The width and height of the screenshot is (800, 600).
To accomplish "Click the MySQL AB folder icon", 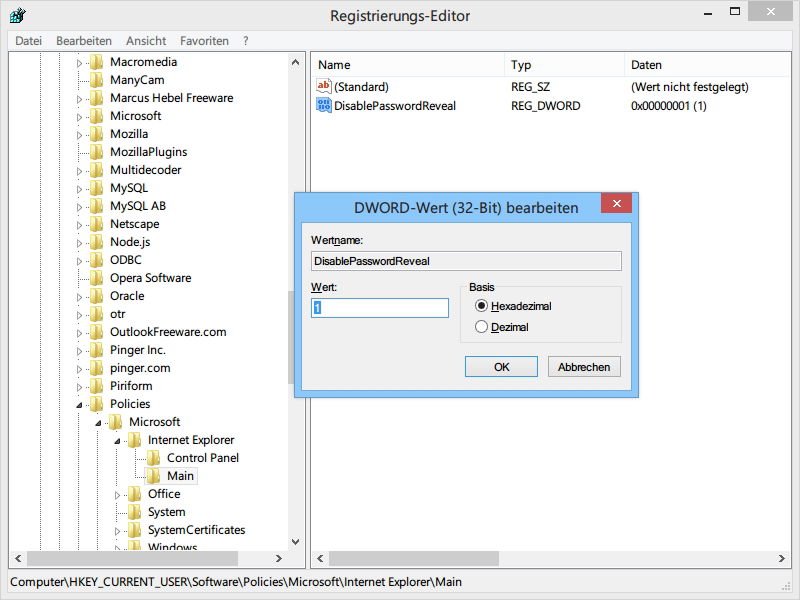I will click(x=96, y=206).
